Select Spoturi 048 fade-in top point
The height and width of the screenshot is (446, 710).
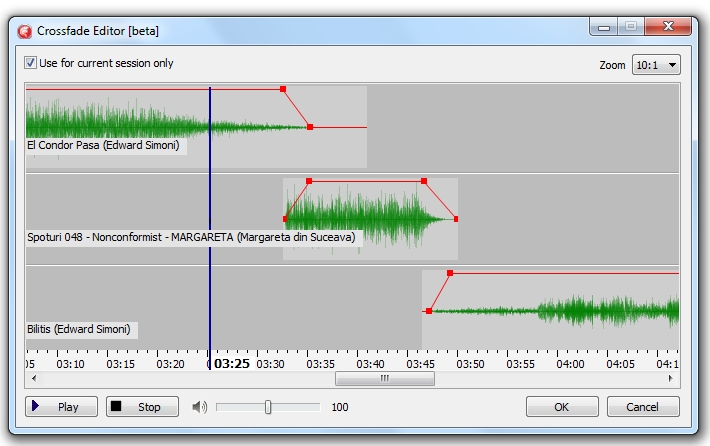pos(309,181)
